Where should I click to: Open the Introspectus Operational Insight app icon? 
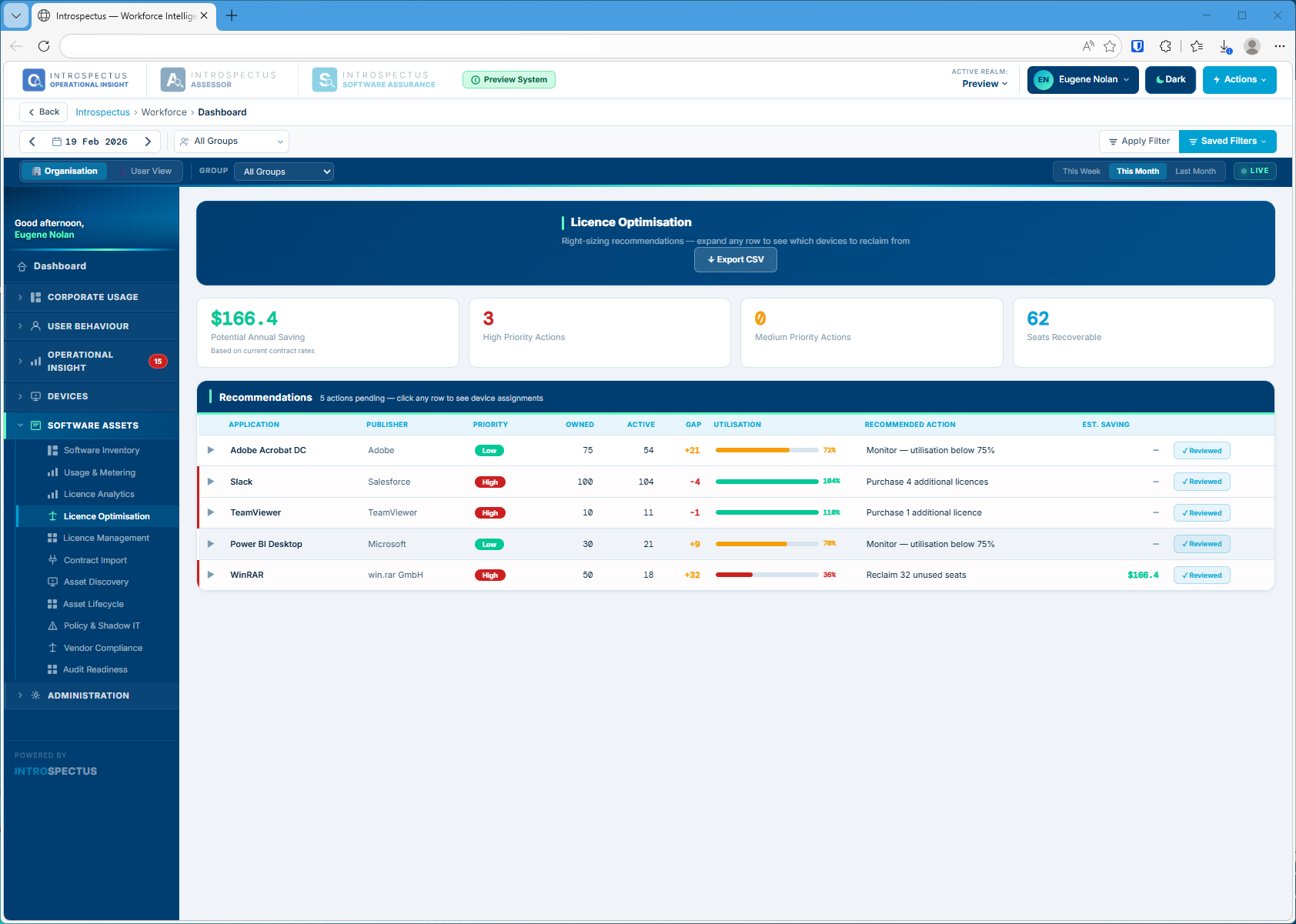[33, 79]
